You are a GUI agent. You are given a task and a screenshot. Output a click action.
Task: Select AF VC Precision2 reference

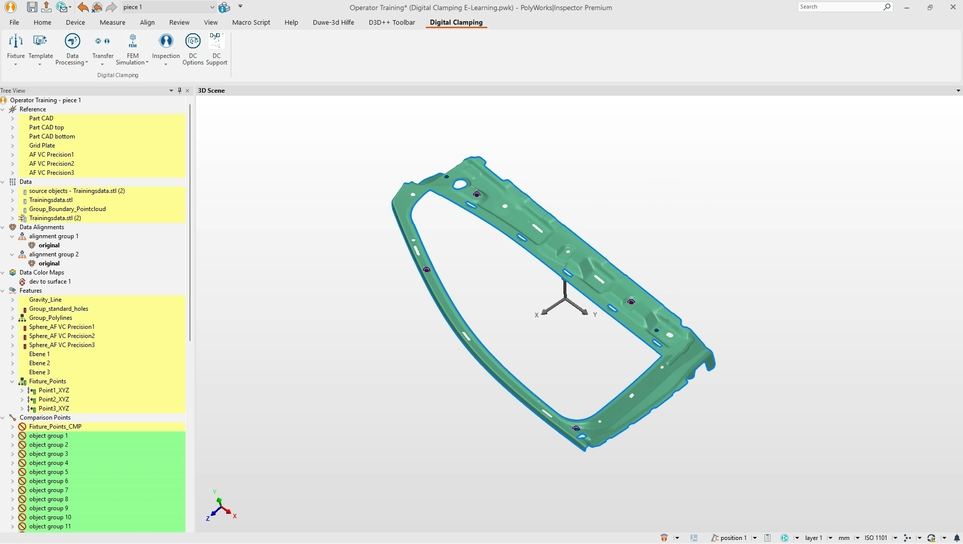click(x=52, y=164)
